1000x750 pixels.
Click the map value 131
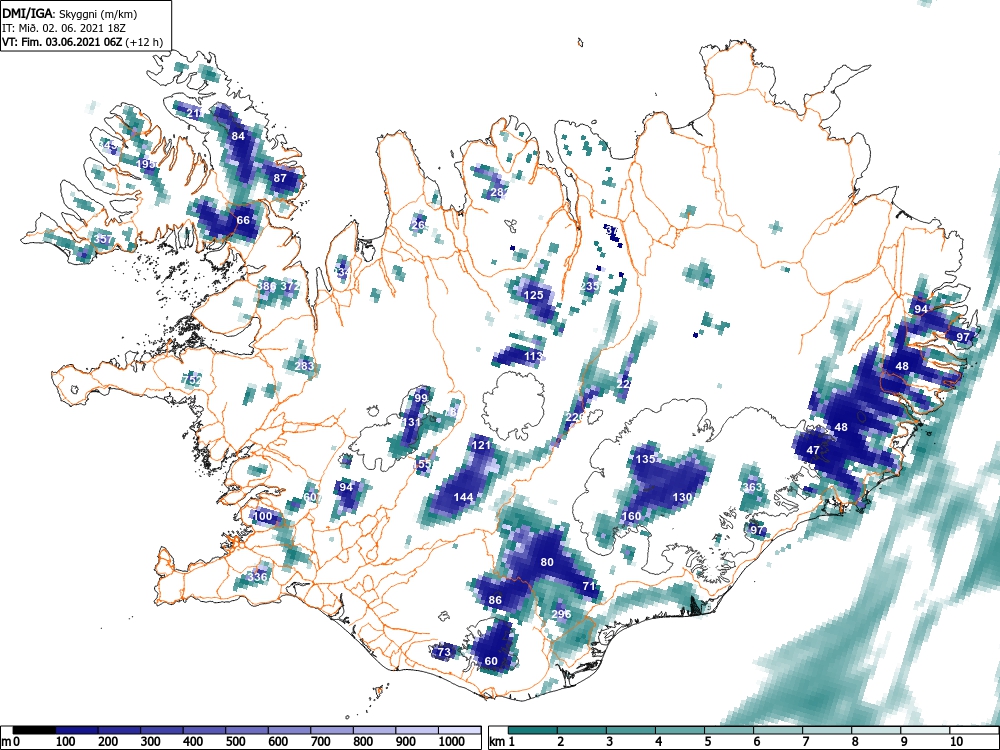pos(411,422)
